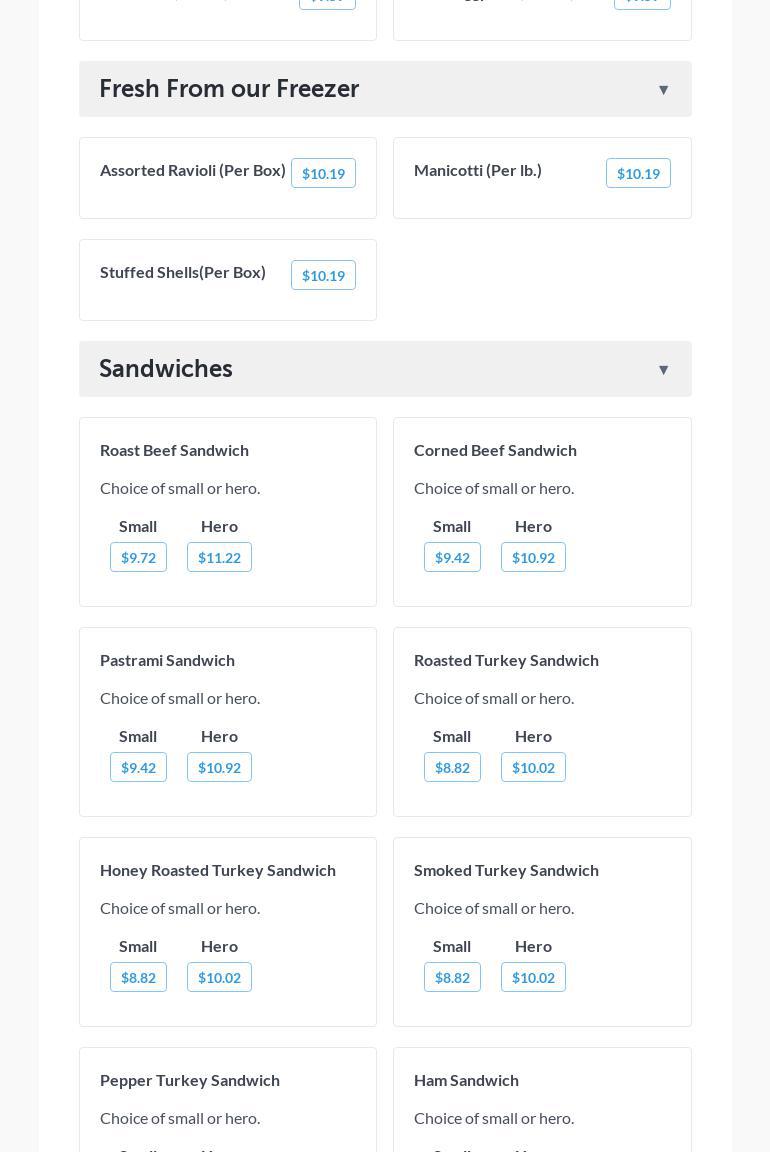The height and width of the screenshot is (1152, 770).
Task: Collapse the Fresh From our Freezer section
Action: (x=663, y=90)
